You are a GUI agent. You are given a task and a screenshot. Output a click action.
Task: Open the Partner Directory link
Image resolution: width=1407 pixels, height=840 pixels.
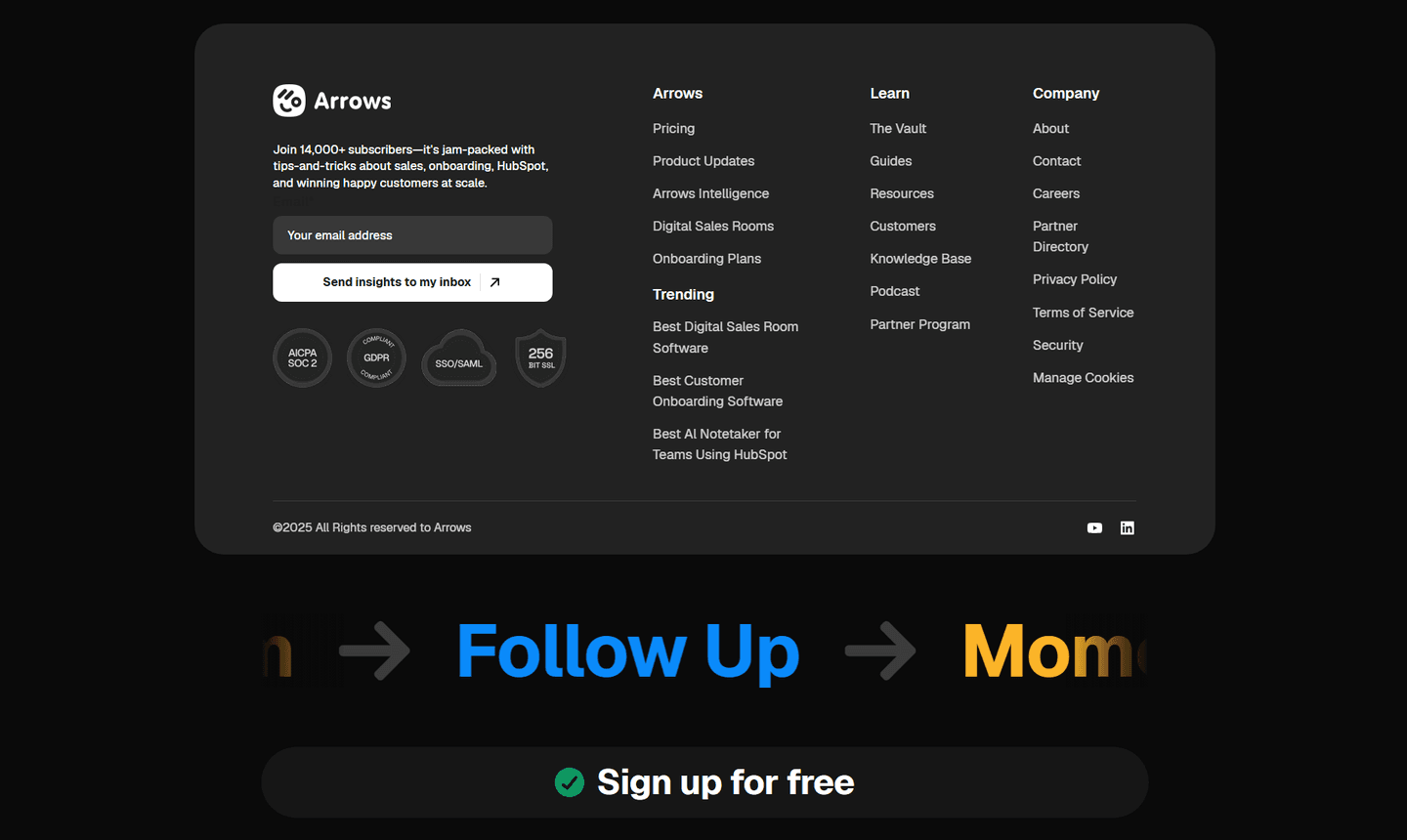1060,236
